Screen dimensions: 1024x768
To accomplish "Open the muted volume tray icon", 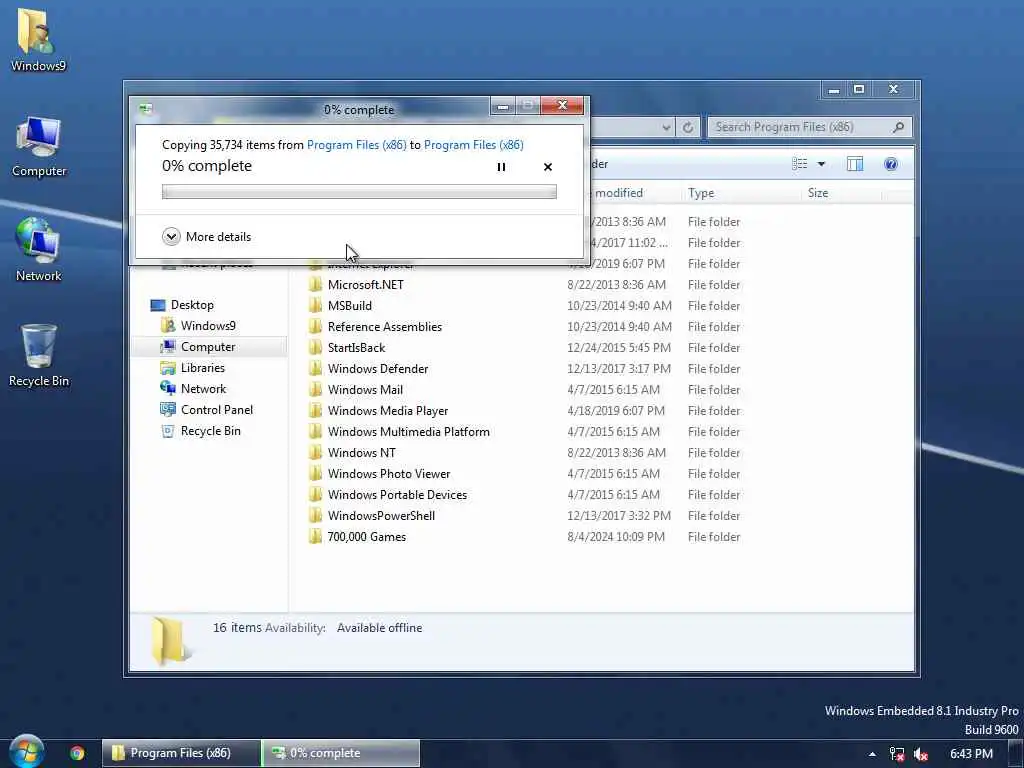I will coord(921,754).
